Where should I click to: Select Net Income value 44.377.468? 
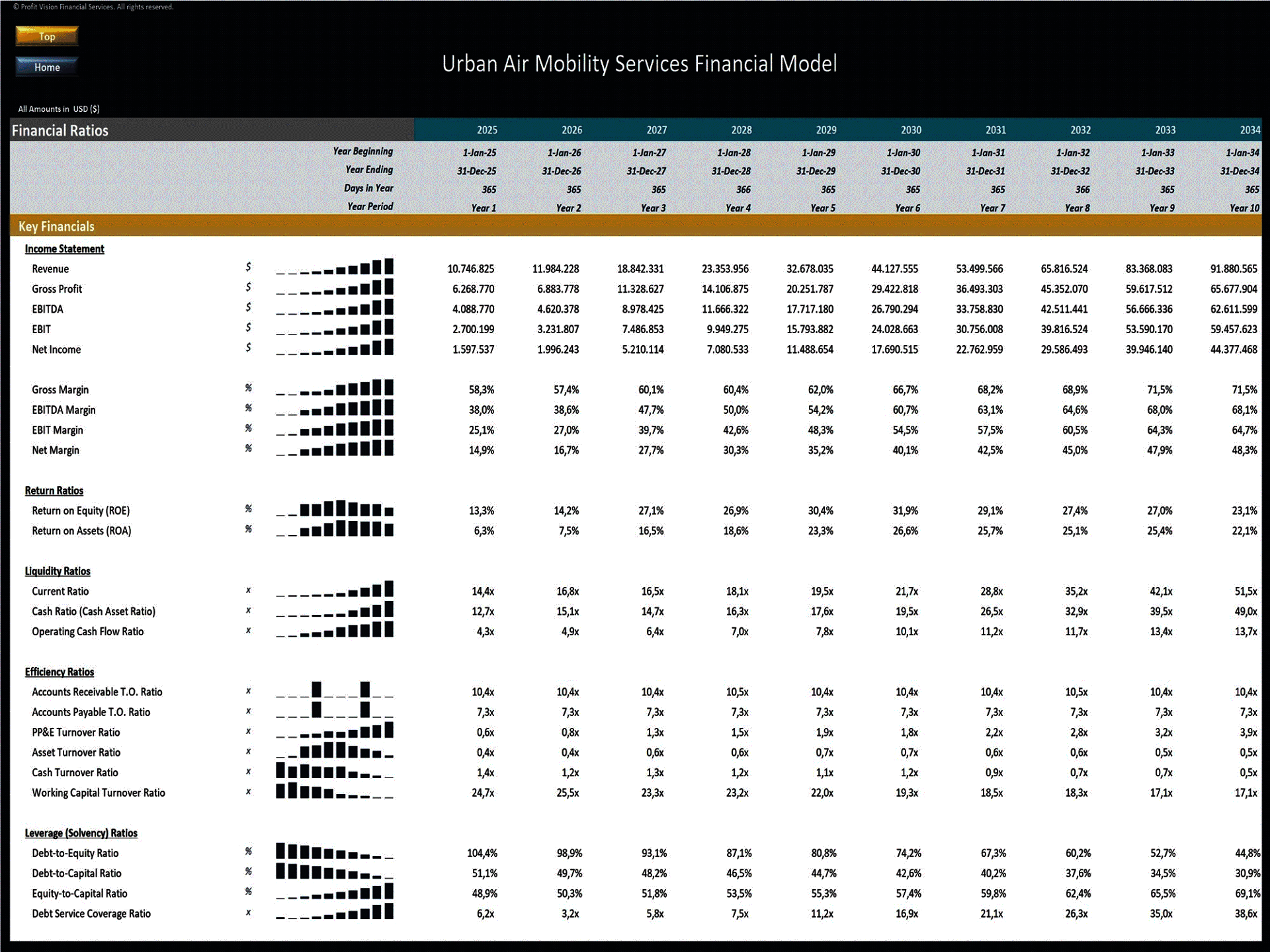click(1234, 350)
